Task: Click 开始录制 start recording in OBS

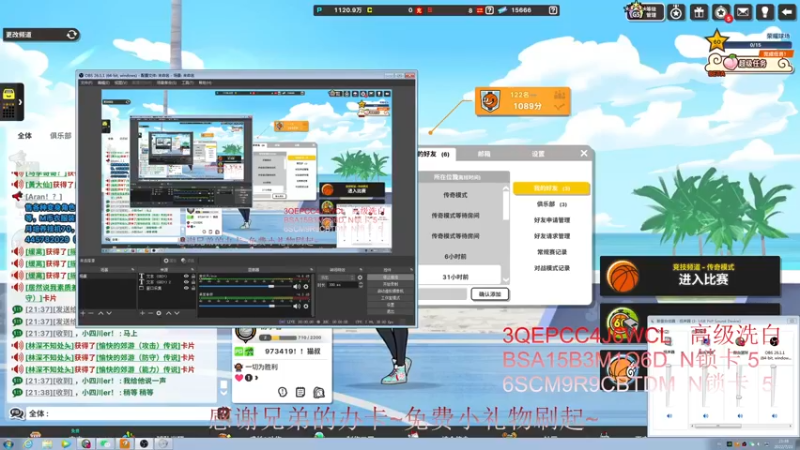Action: click(x=390, y=284)
